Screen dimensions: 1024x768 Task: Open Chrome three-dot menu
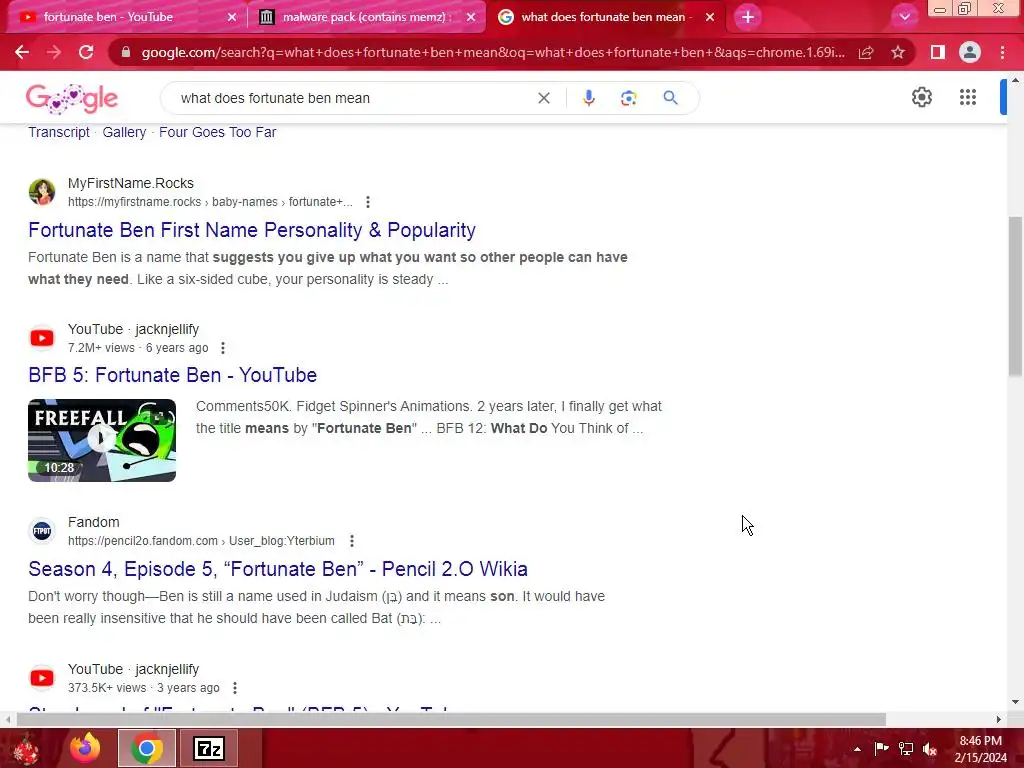coord(1002,52)
